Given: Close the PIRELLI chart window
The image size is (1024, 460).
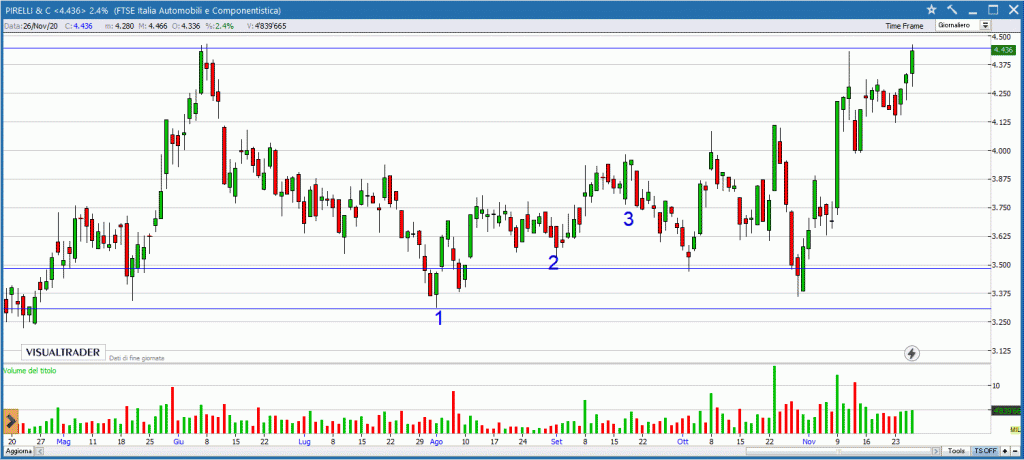Looking at the screenshot, I should pyautogui.click(x=1013, y=10).
